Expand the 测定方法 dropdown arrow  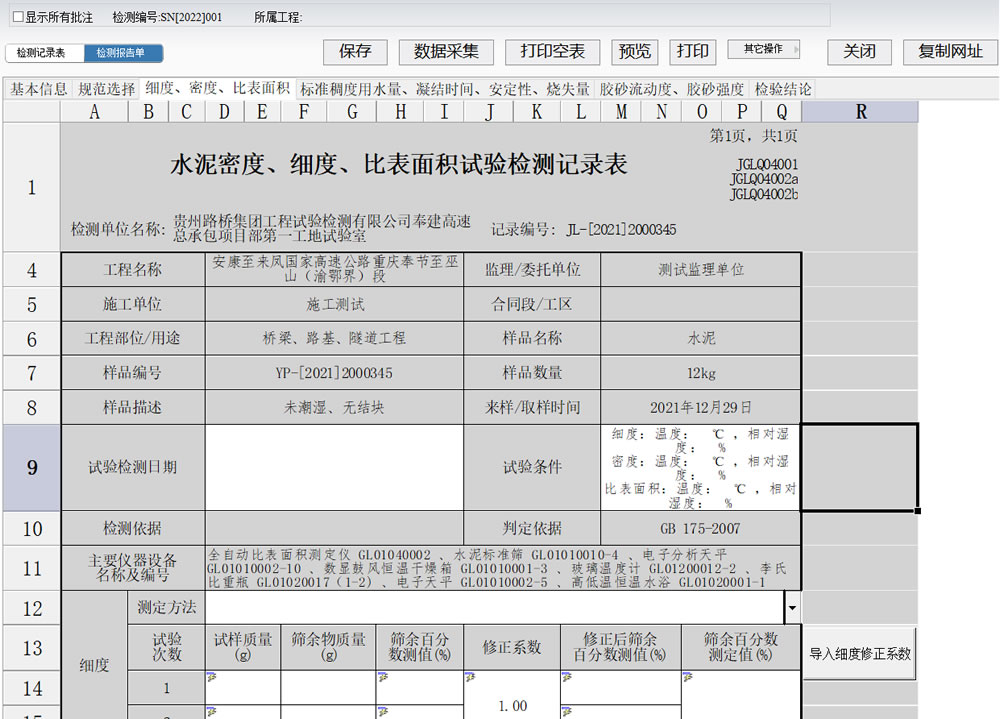[x=793, y=607]
